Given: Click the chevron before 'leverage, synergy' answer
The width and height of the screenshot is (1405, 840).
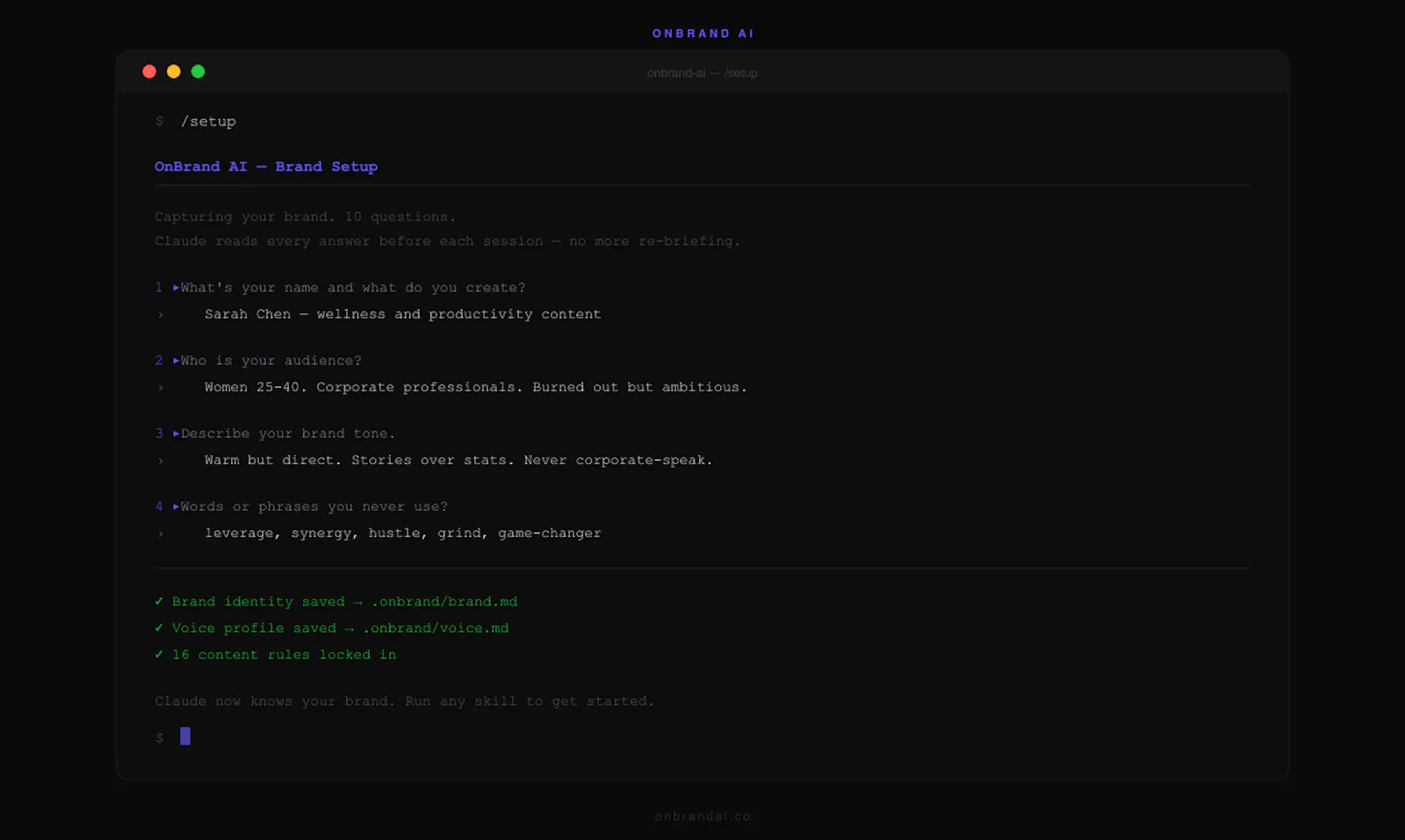Looking at the screenshot, I should (161, 534).
